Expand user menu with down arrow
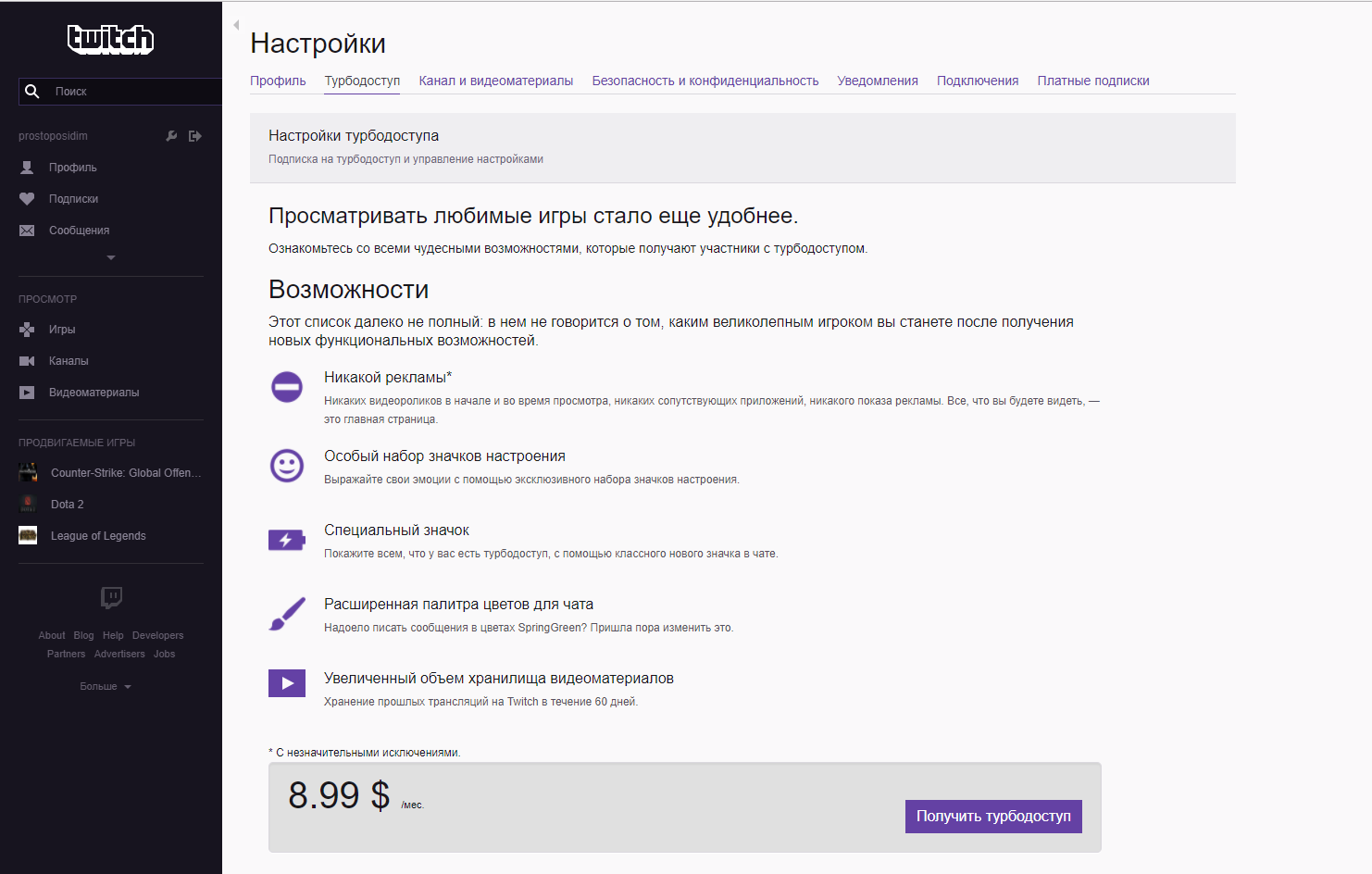Image resolution: width=1372 pixels, height=874 pixels. (111, 257)
